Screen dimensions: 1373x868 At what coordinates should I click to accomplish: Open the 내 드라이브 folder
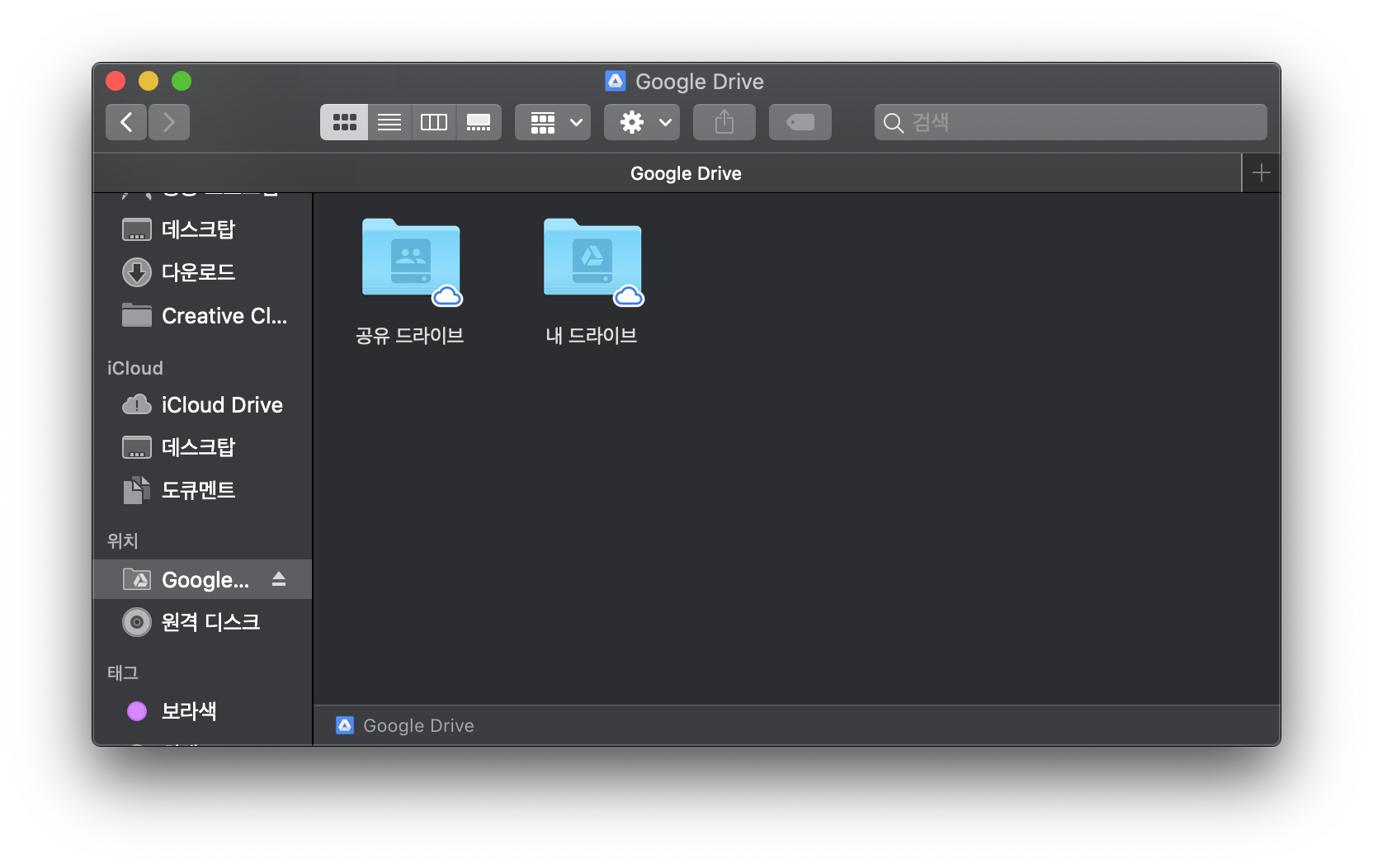pos(592,258)
